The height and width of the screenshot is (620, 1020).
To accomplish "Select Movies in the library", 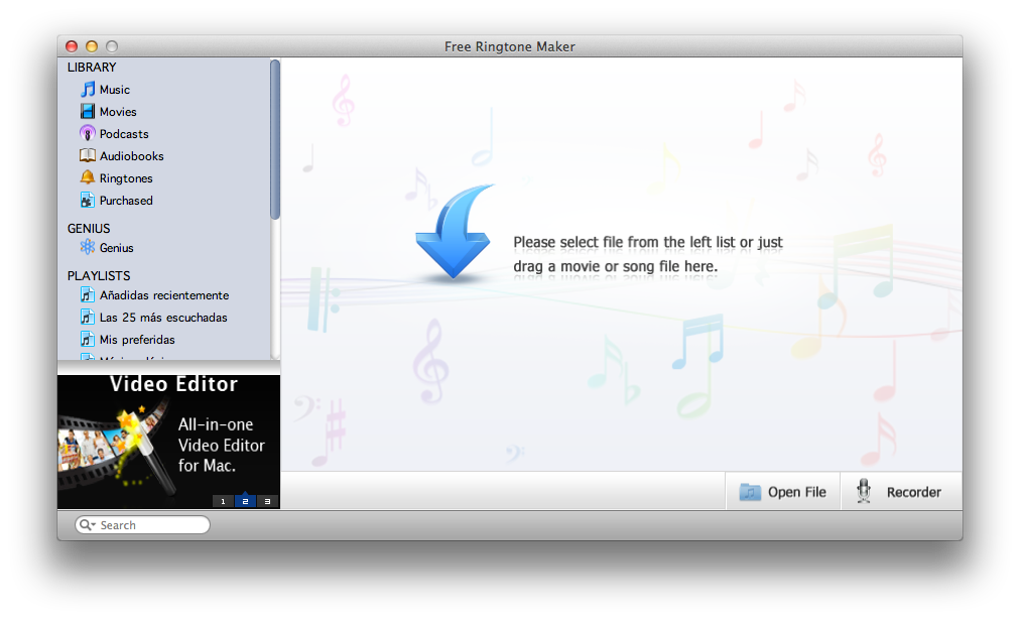I will click(118, 111).
